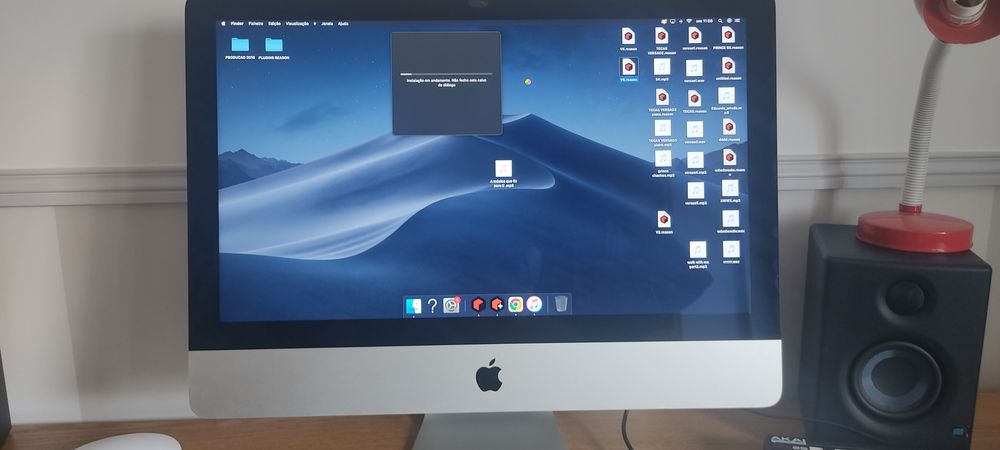This screenshot has width=1000, height=450.
Task: Open iTunes from the Dock
Action: pos(534,305)
